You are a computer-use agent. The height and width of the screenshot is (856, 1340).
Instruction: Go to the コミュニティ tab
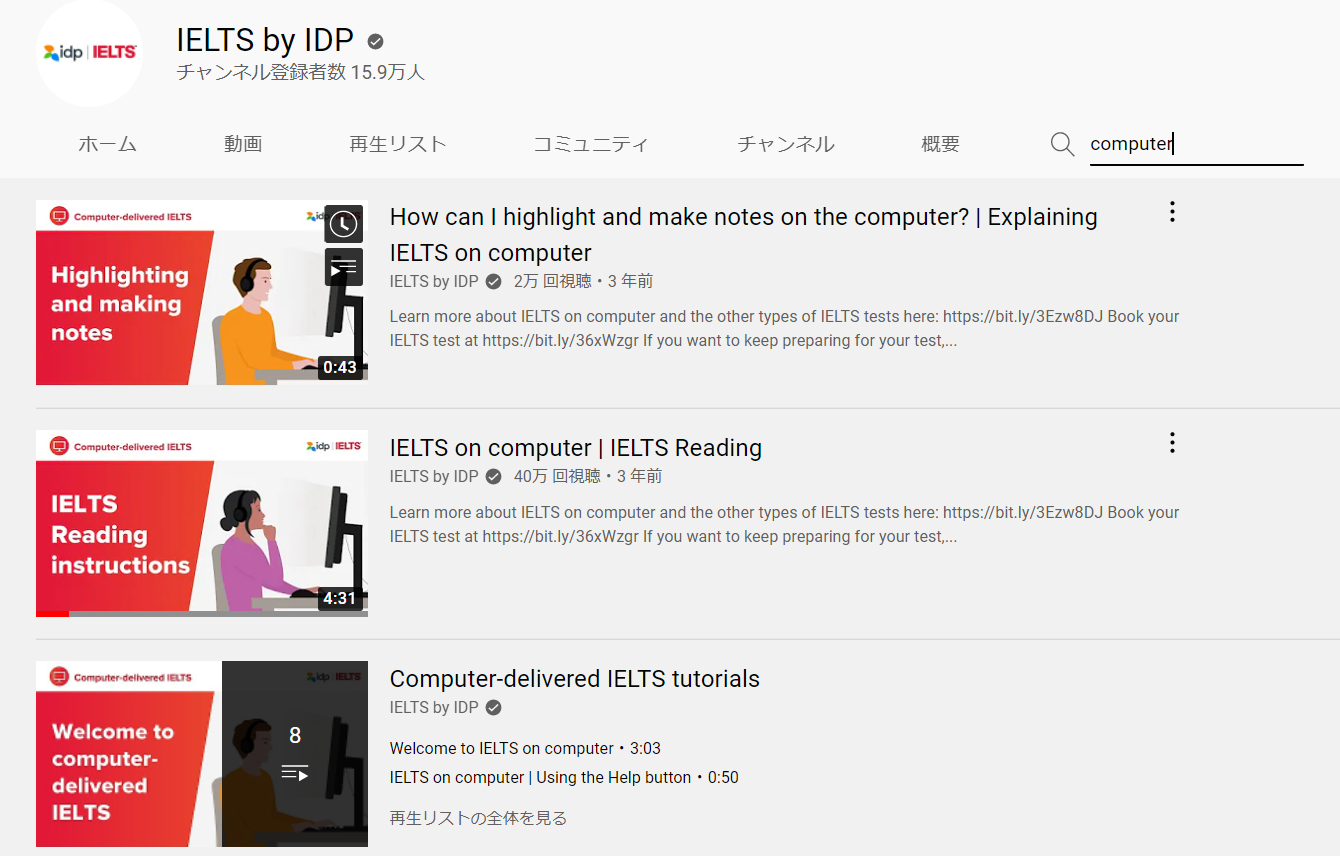[590, 144]
